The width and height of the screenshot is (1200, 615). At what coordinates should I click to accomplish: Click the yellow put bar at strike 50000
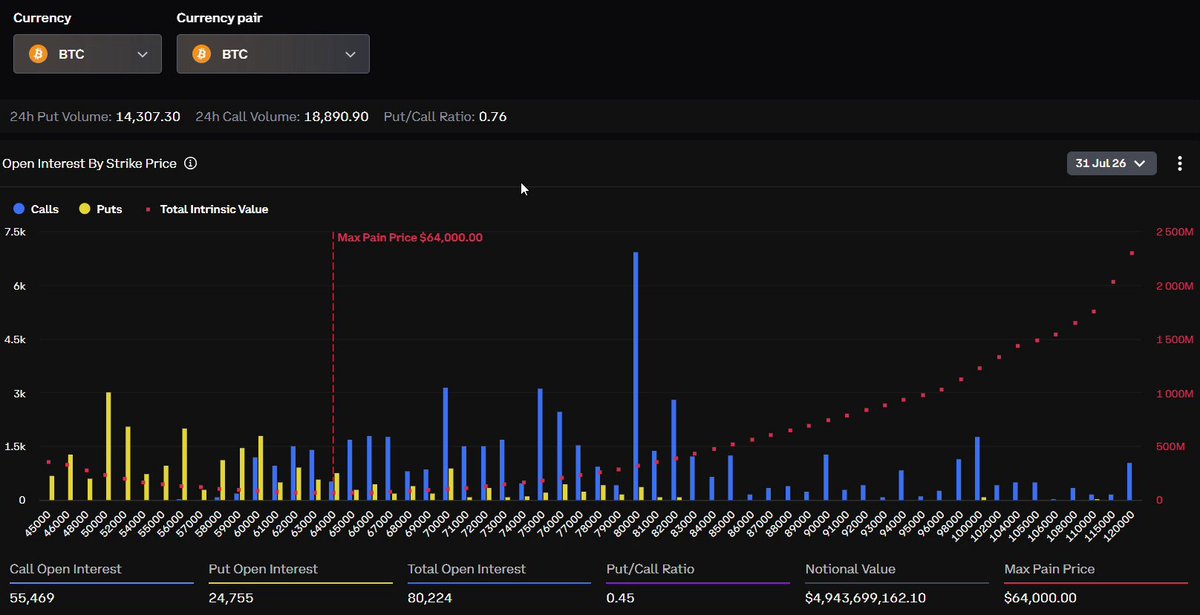click(x=108, y=446)
